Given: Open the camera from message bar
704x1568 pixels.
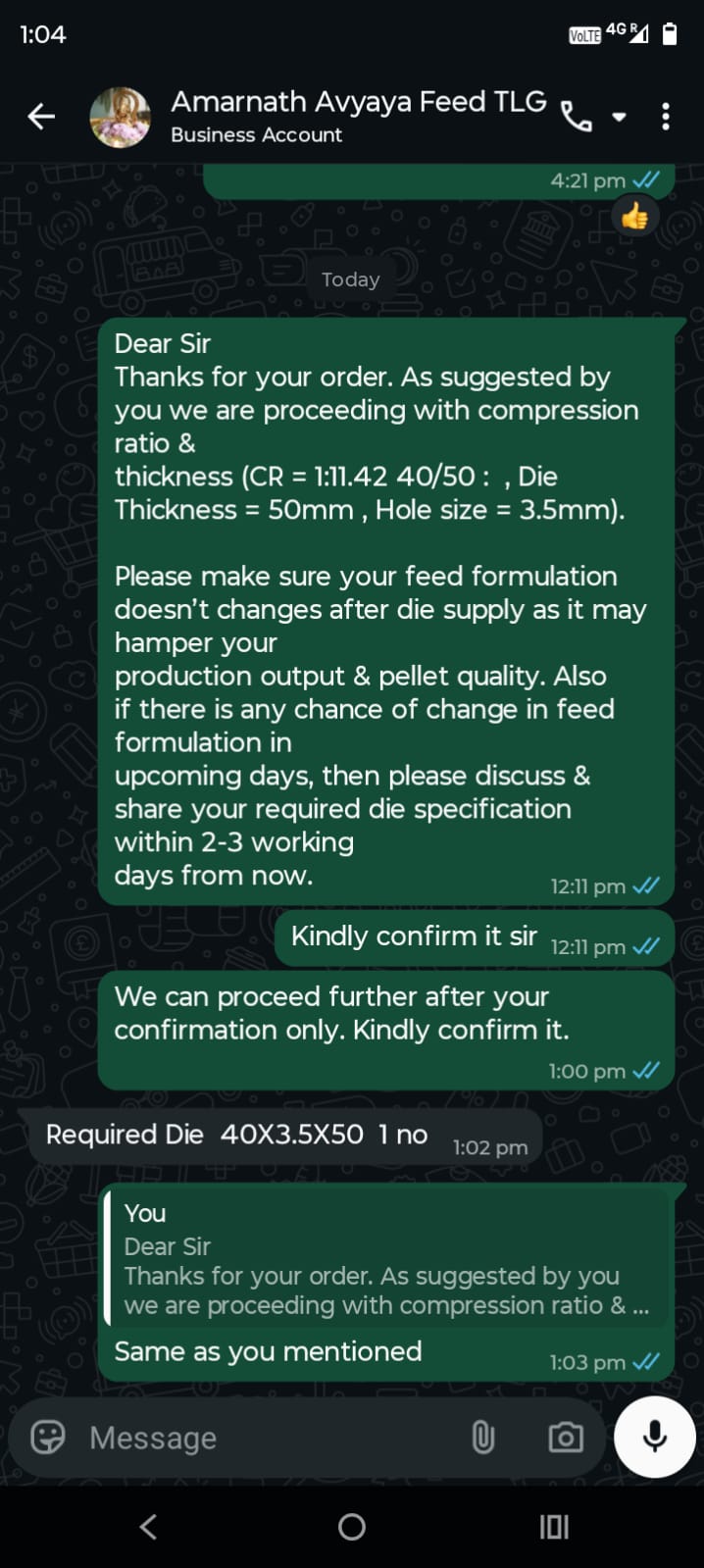Looking at the screenshot, I should click(x=566, y=1438).
